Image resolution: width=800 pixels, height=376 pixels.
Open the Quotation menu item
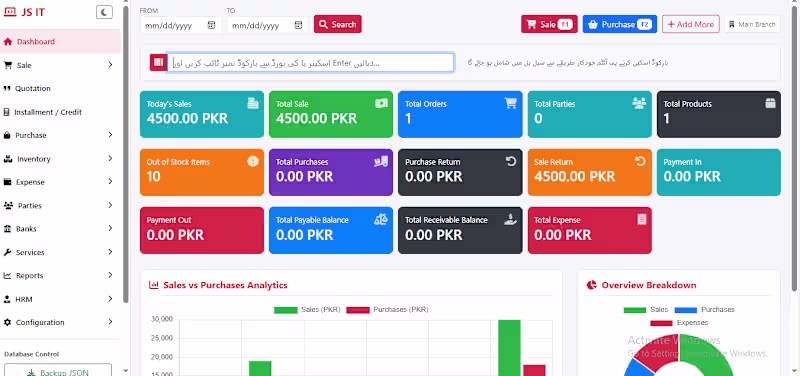pyautogui.click(x=33, y=89)
